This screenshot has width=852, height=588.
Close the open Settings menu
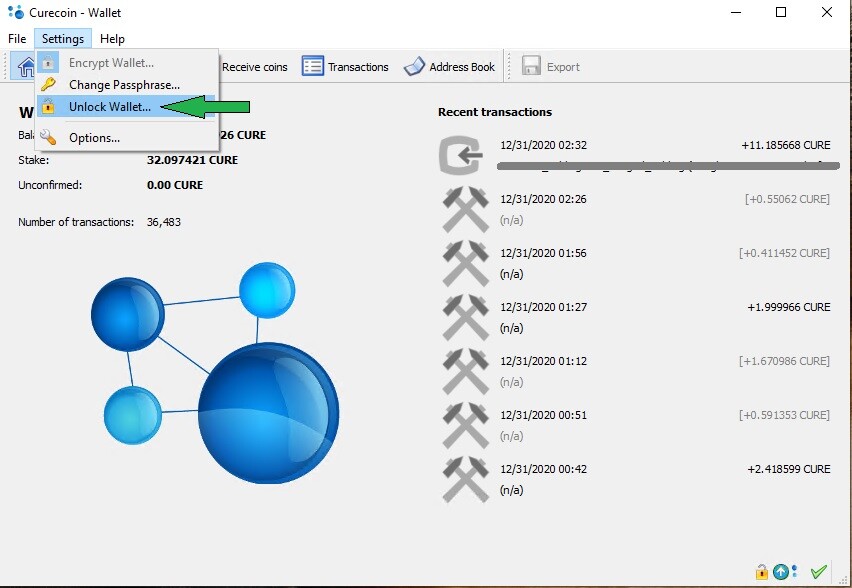(x=62, y=39)
